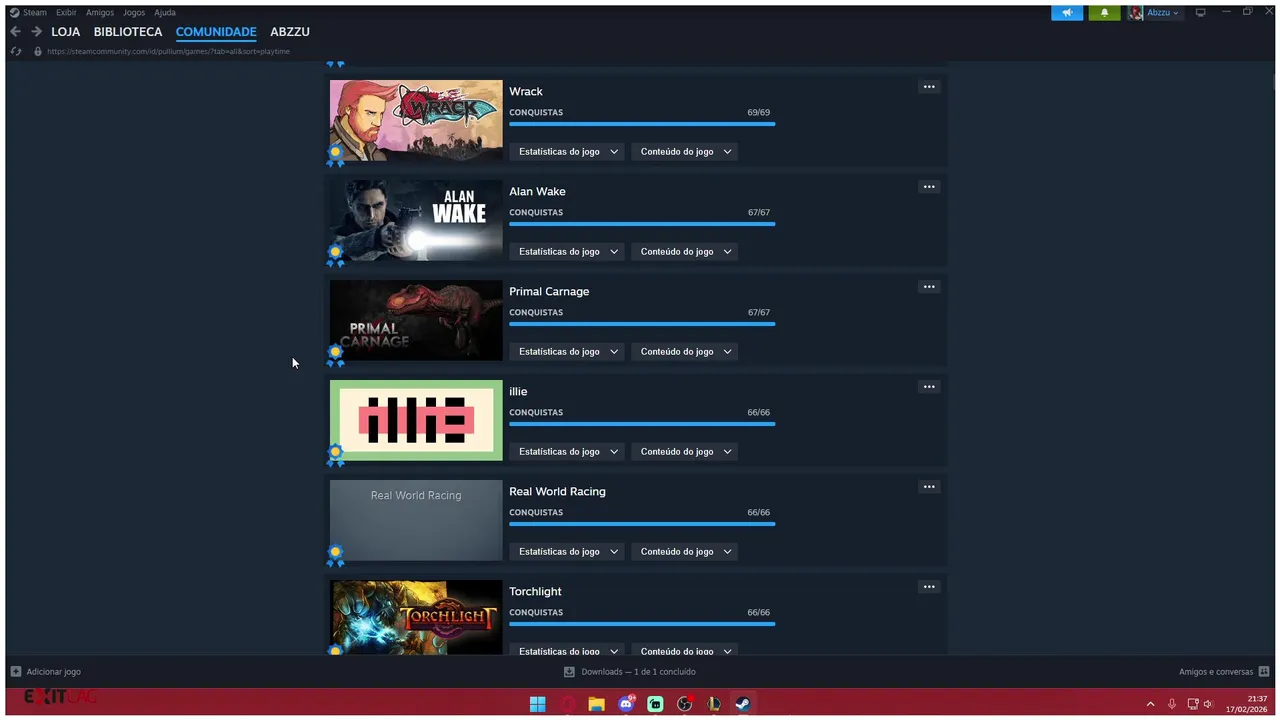The width and height of the screenshot is (1280, 720).
Task: Open OBS Studio from the taskbar
Action: pyautogui.click(x=684, y=704)
